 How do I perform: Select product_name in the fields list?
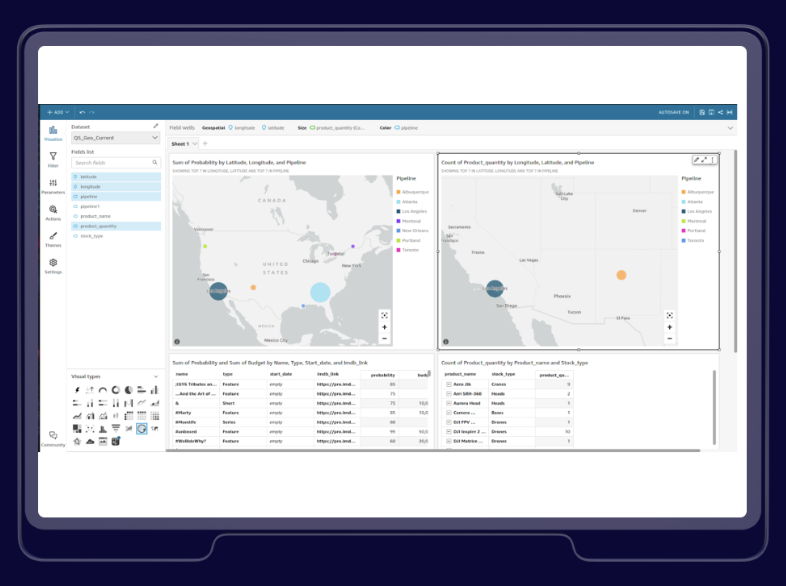coord(95,216)
